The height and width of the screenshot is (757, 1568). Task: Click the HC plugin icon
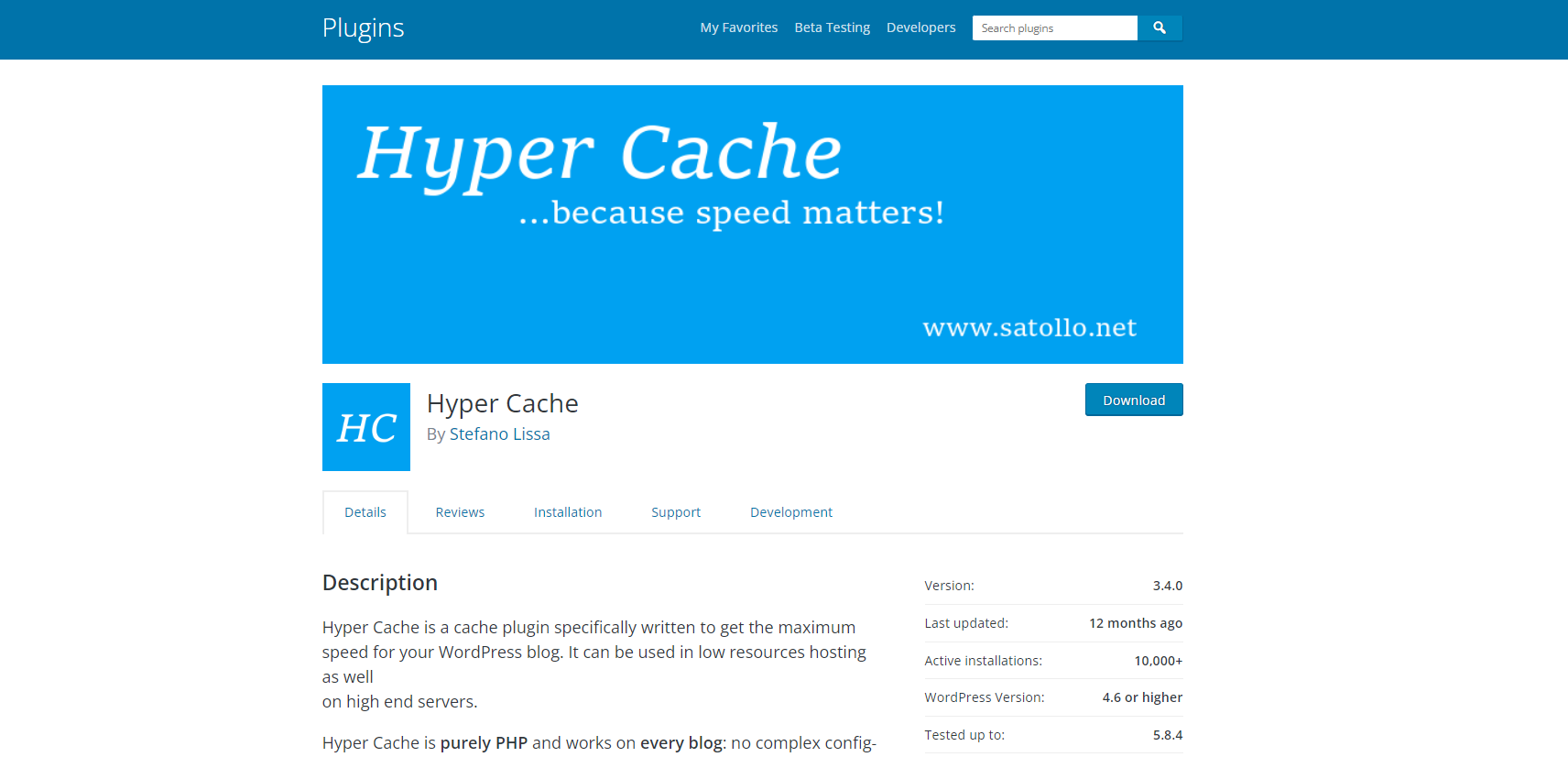pos(366,427)
